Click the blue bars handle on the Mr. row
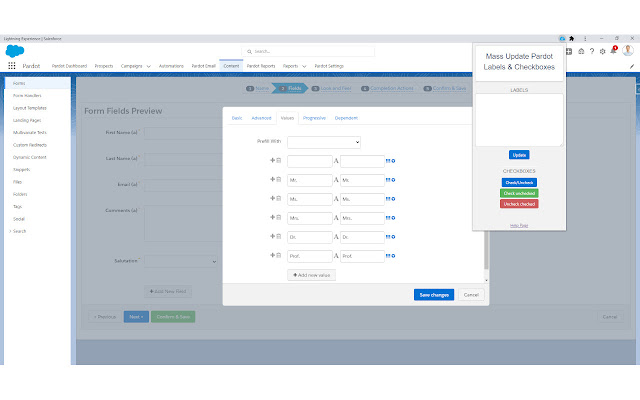 [388, 180]
